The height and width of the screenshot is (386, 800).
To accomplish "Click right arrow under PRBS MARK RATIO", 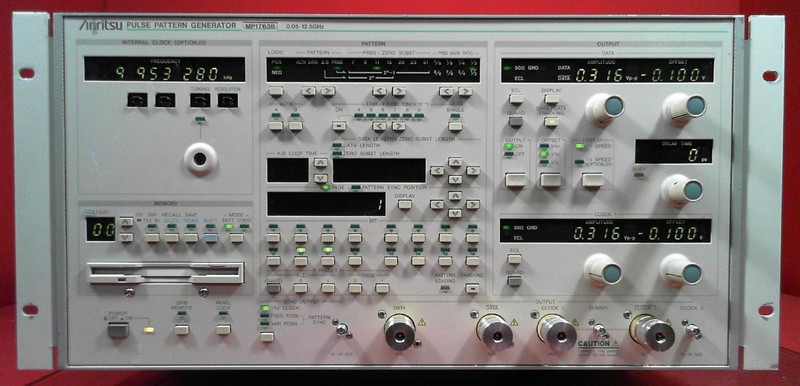I will [x=465, y=91].
